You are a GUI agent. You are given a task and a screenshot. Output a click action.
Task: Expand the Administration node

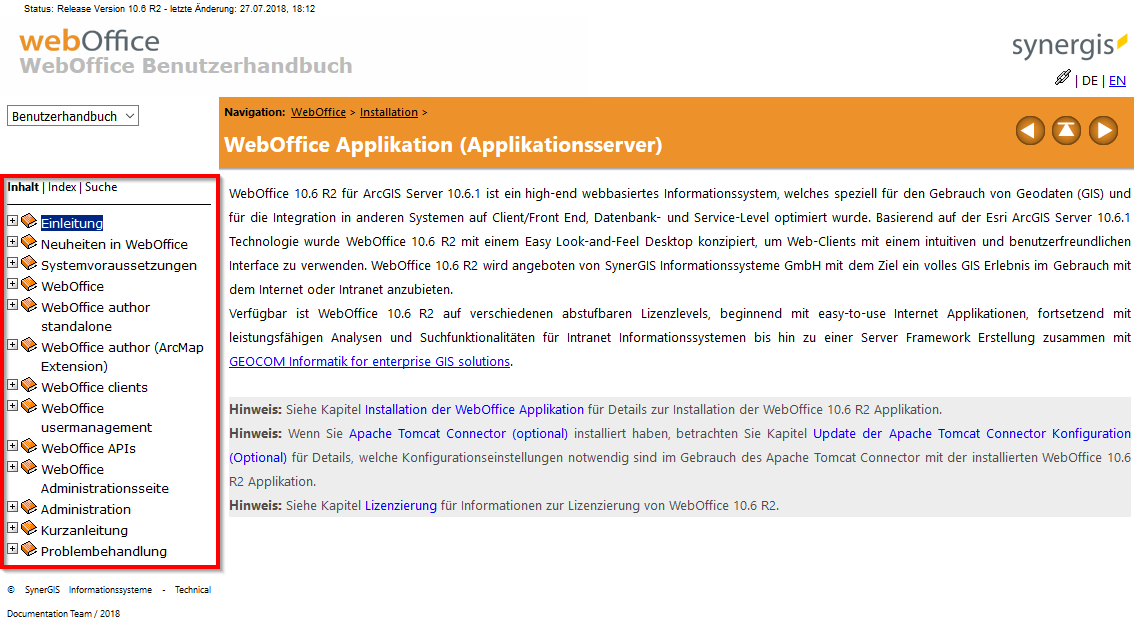coord(12,506)
